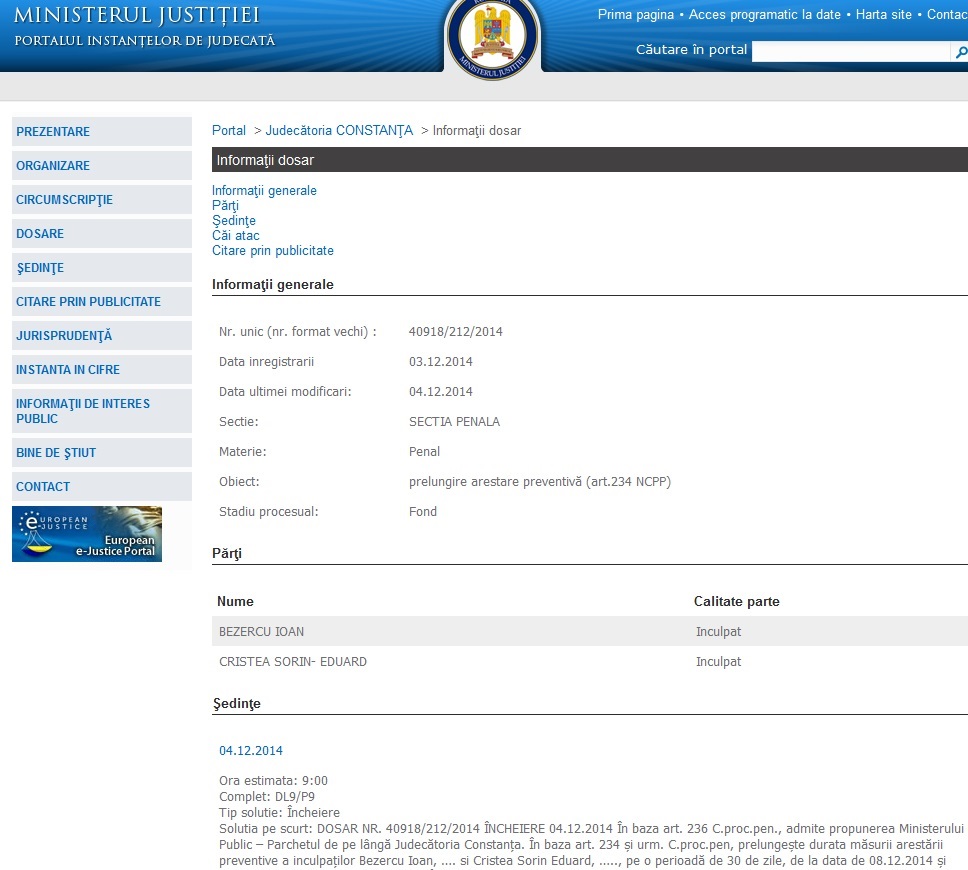Open Acces programatic la date link
Image resolution: width=968 pixels, height=870 pixels.
coord(764,15)
